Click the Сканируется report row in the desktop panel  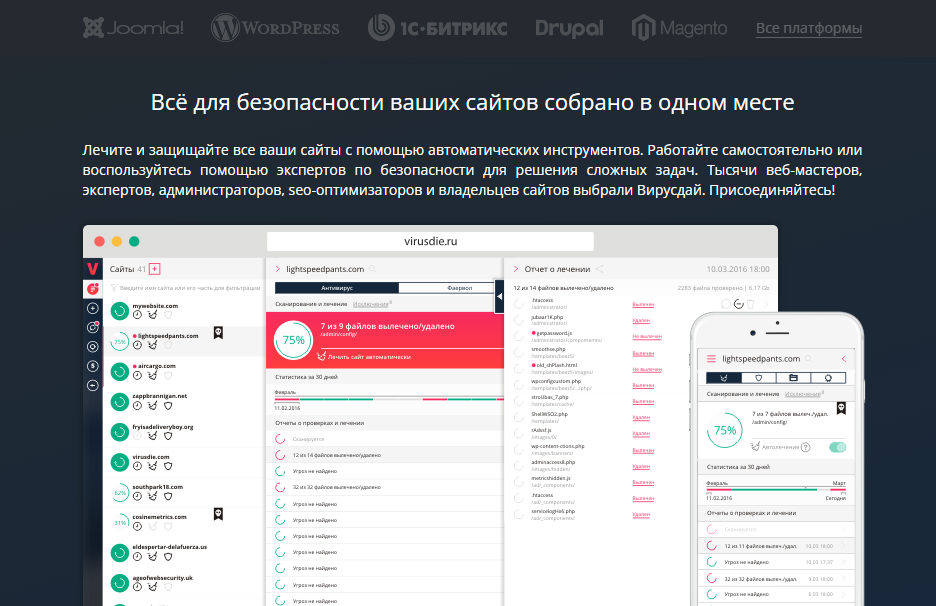coord(385,439)
